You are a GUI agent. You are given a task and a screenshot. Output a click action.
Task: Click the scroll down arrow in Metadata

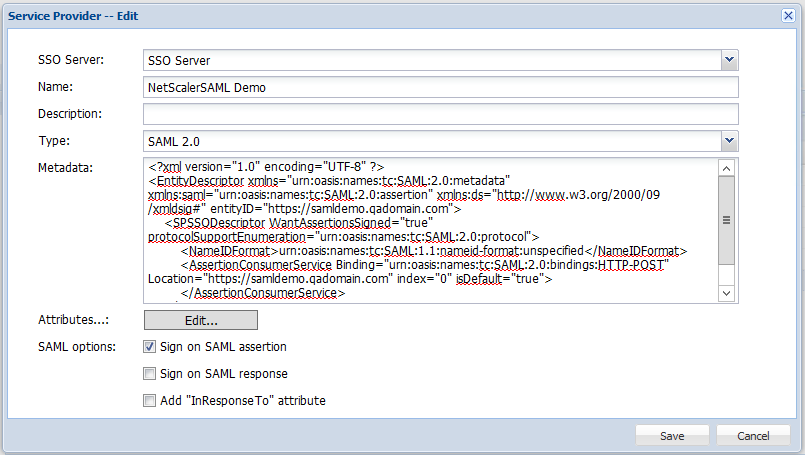pos(727,291)
